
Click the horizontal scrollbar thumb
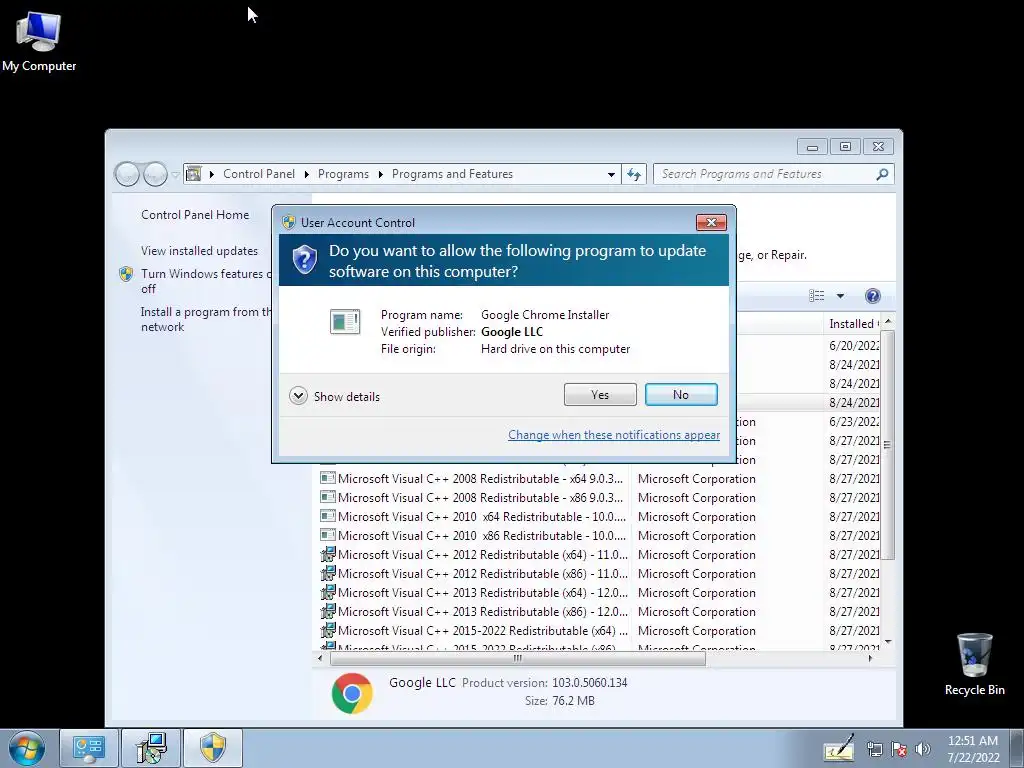click(517, 658)
